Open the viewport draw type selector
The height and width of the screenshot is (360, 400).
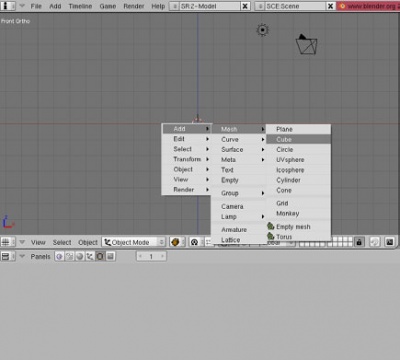point(177,242)
